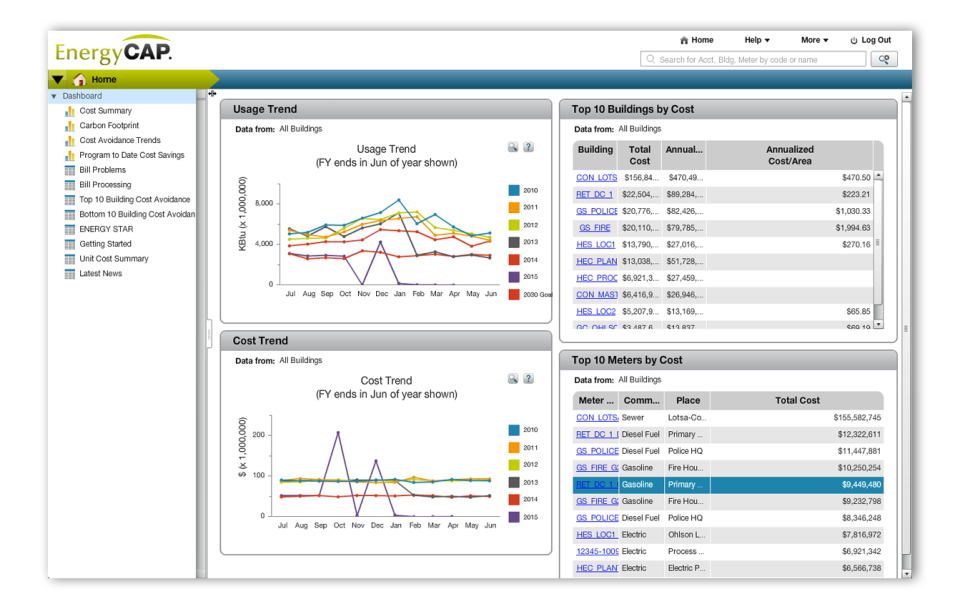Viewport: 960px width, 609px height.
Task: Open the HES_LOC2 building link
Action: [x=596, y=312]
